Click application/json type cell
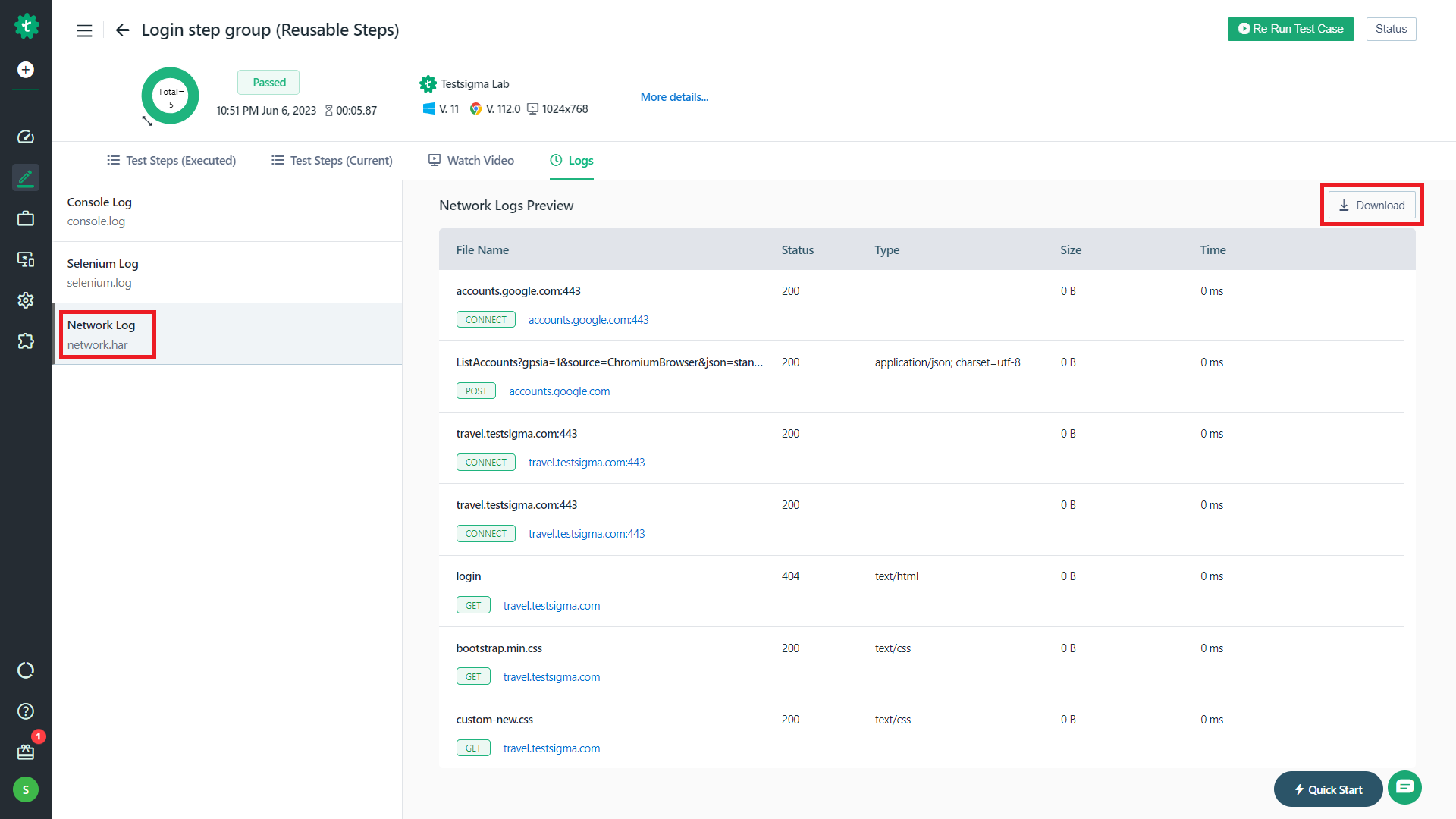The width and height of the screenshot is (1456, 819). 948,362
